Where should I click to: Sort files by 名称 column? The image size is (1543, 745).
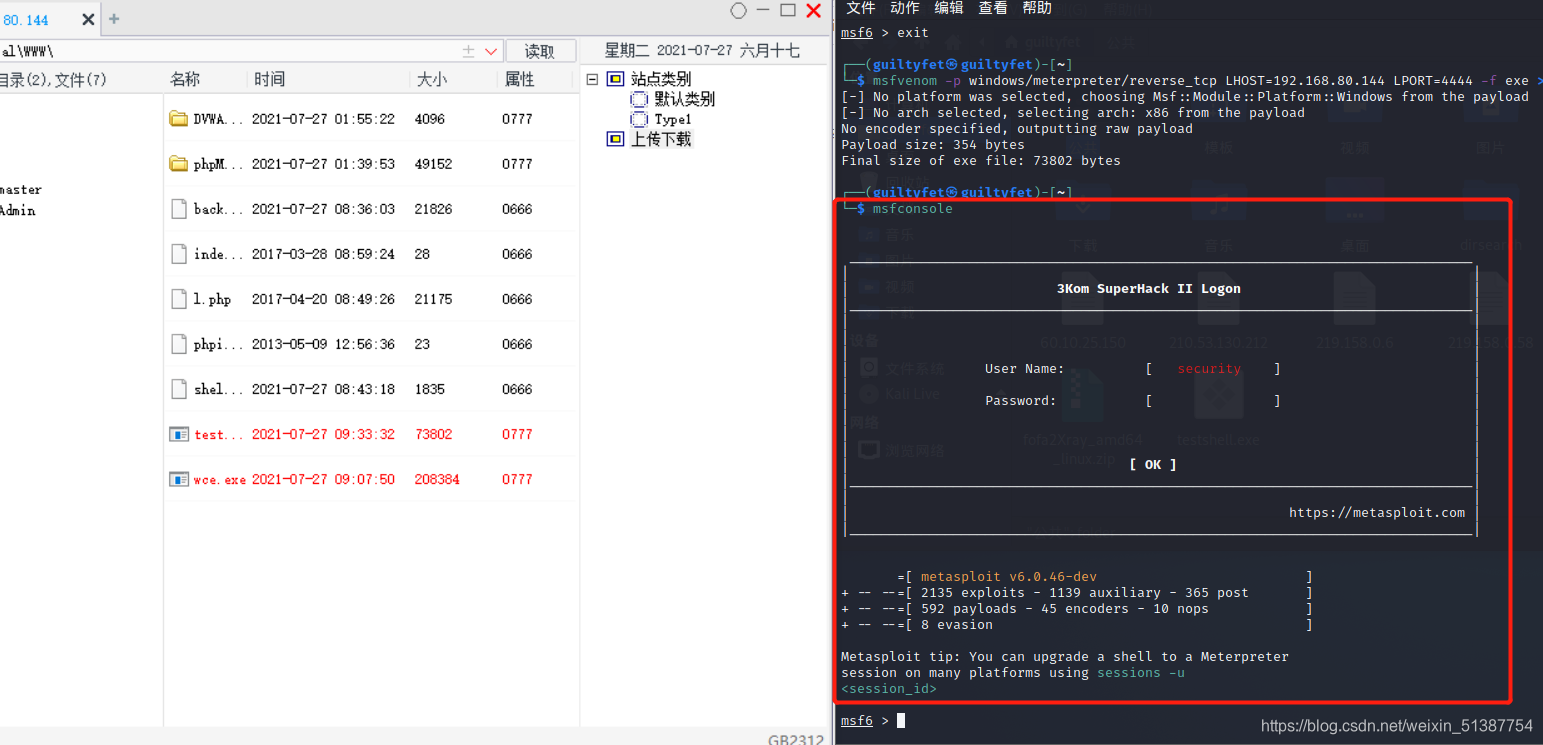185,79
